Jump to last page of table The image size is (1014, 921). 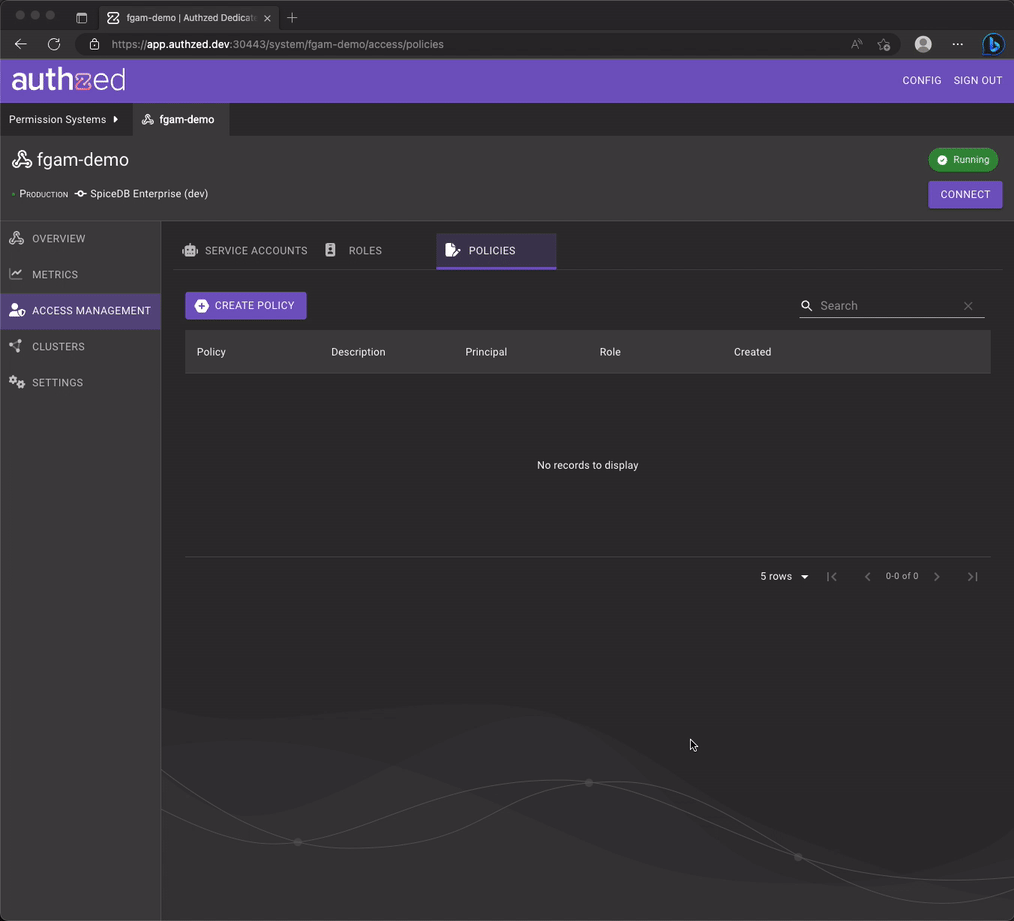click(972, 576)
